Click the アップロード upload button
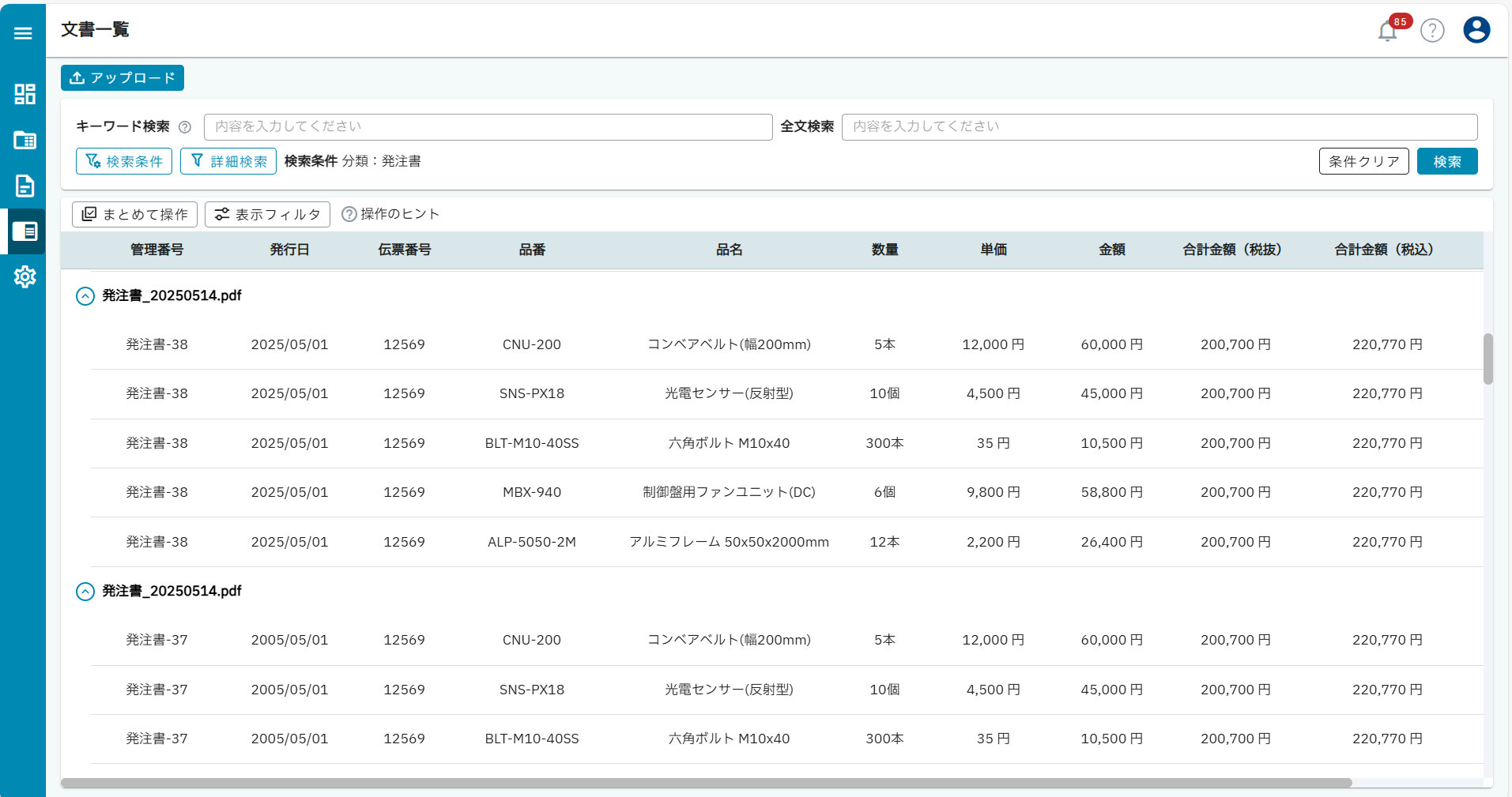Image resolution: width=1512 pixels, height=797 pixels. [123, 78]
